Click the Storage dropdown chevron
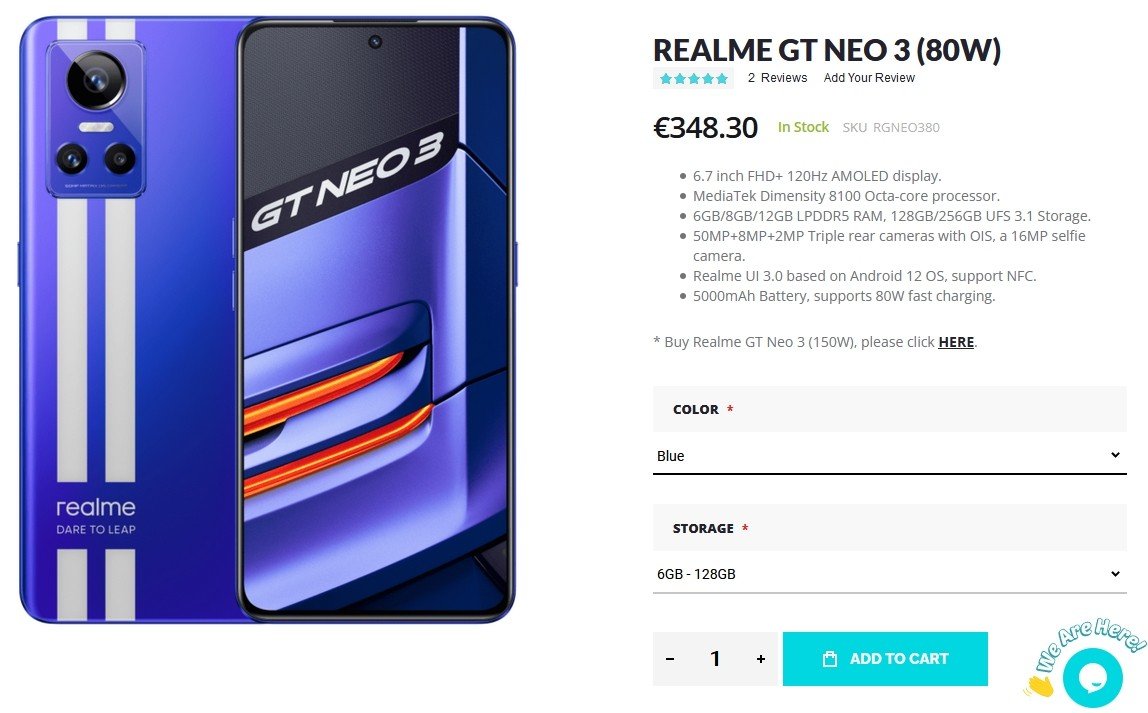 pyautogui.click(x=1115, y=574)
